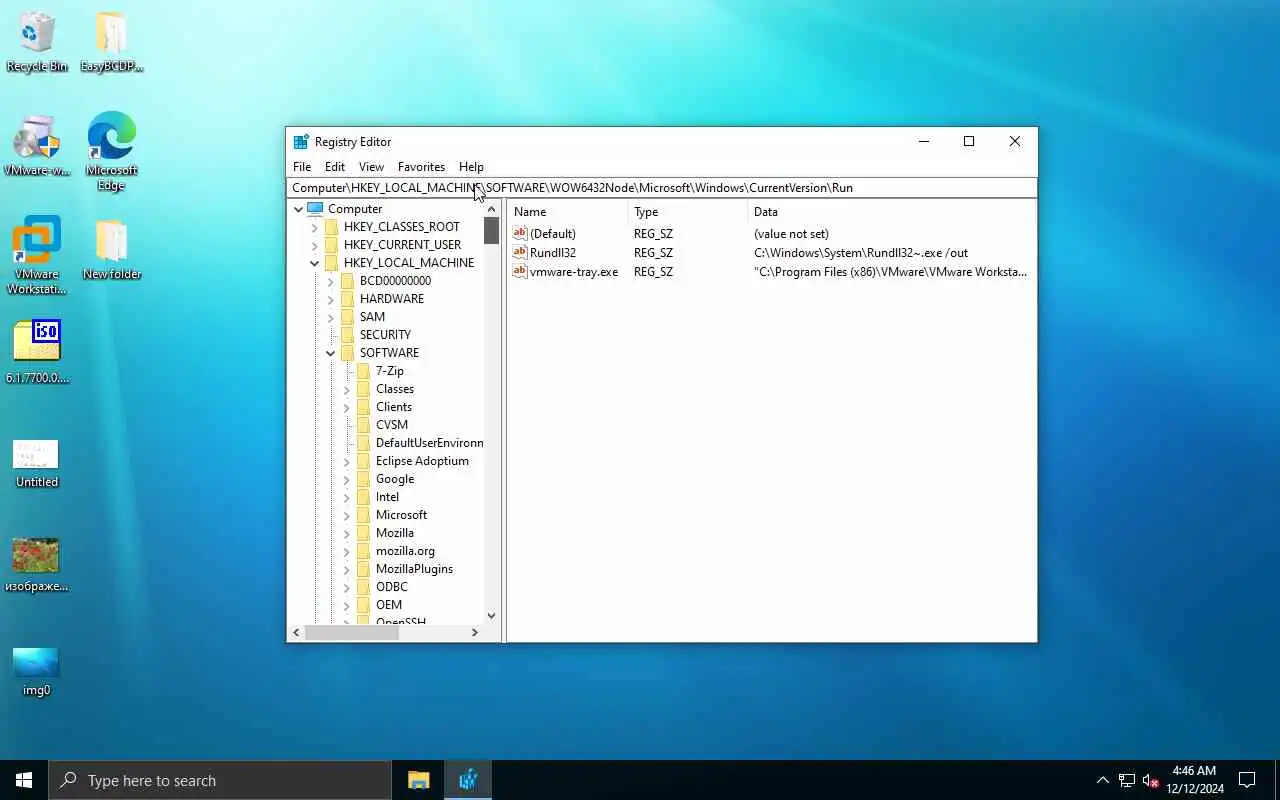Select the Mozilla key
The width and height of the screenshot is (1280, 800).
(x=394, y=533)
